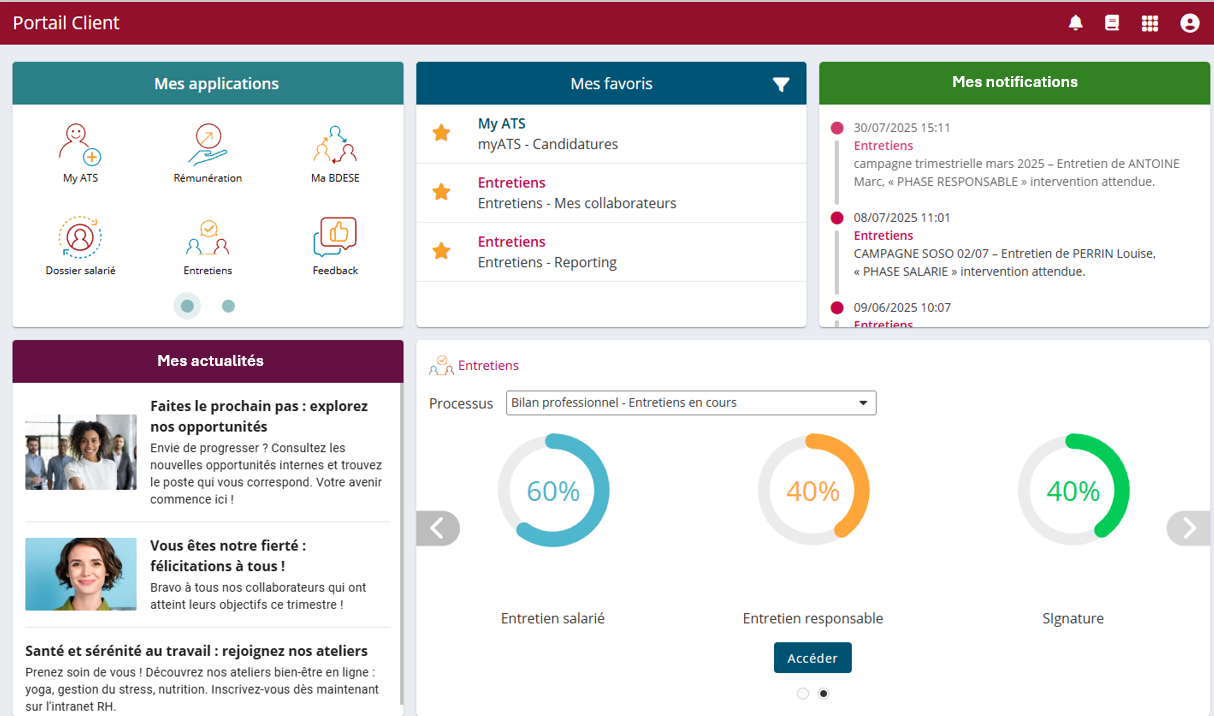Launch the Rémunération application
This screenshot has height=716, width=1214.
(x=207, y=146)
